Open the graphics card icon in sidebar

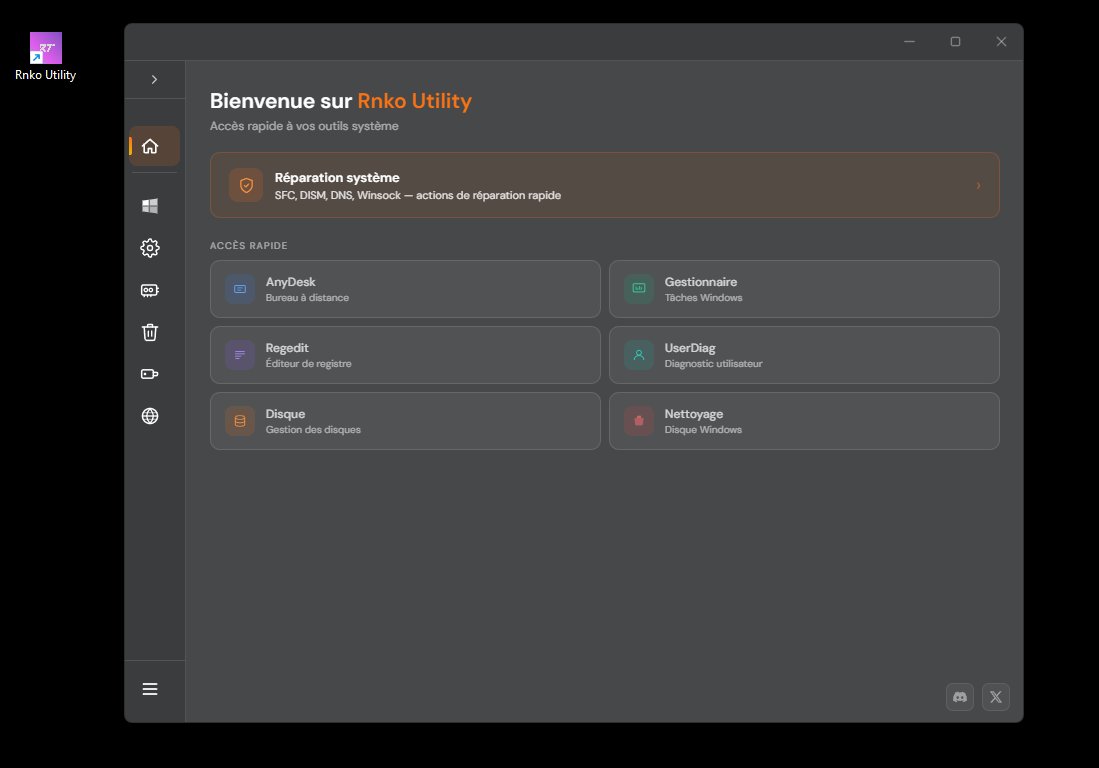[150, 290]
